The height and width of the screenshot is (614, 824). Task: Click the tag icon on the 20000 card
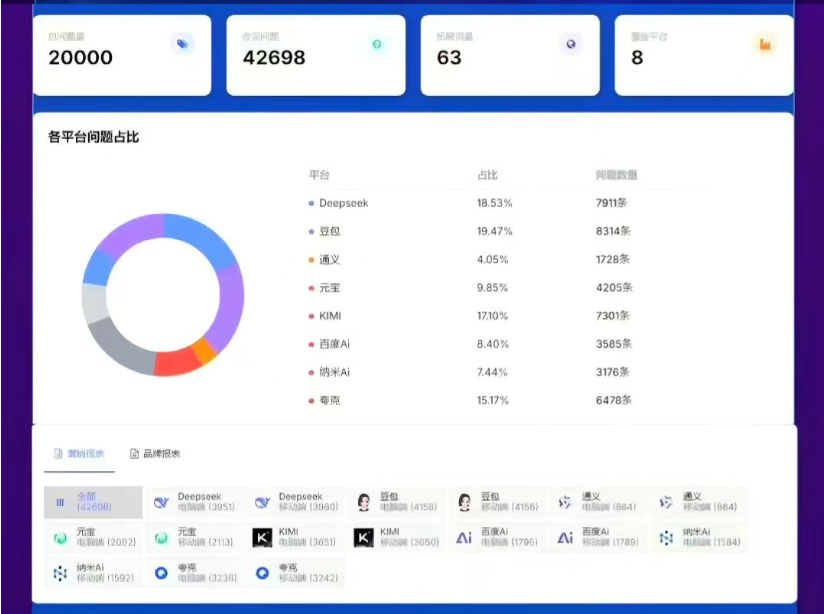(x=182, y=44)
